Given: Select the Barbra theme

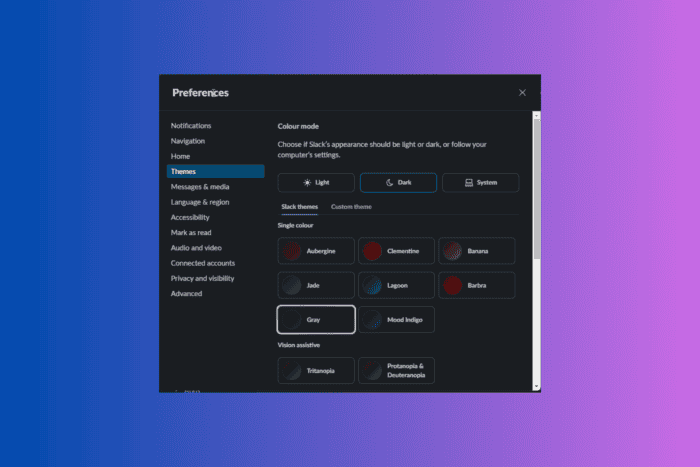Looking at the screenshot, I should [x=477, y=285].
